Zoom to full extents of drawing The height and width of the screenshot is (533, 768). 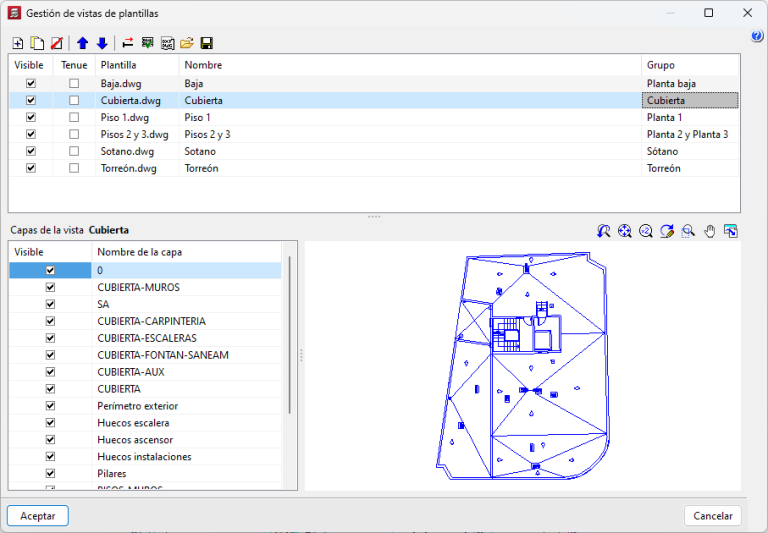(624, 231)
